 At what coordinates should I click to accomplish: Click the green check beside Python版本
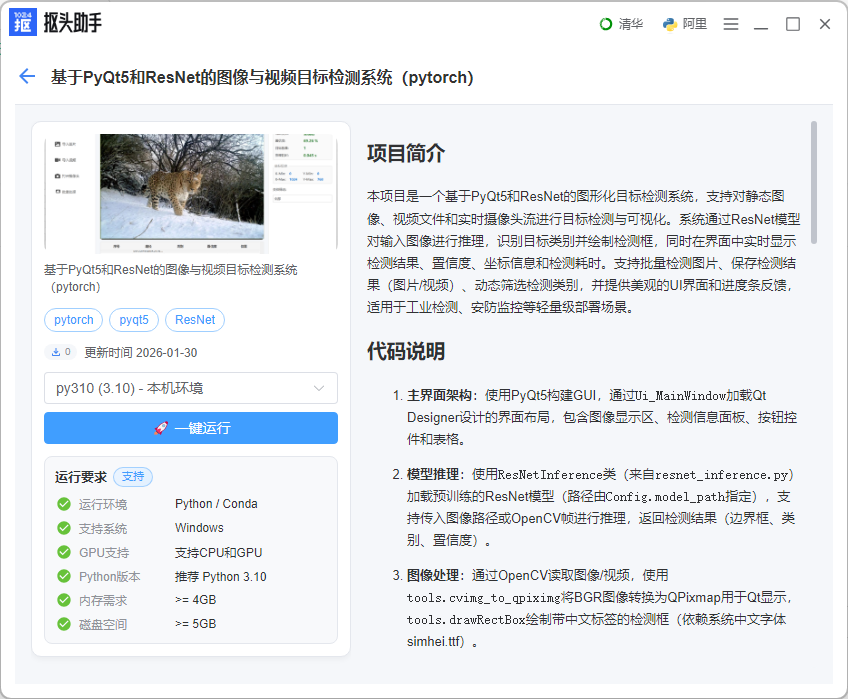coord(64,576)
